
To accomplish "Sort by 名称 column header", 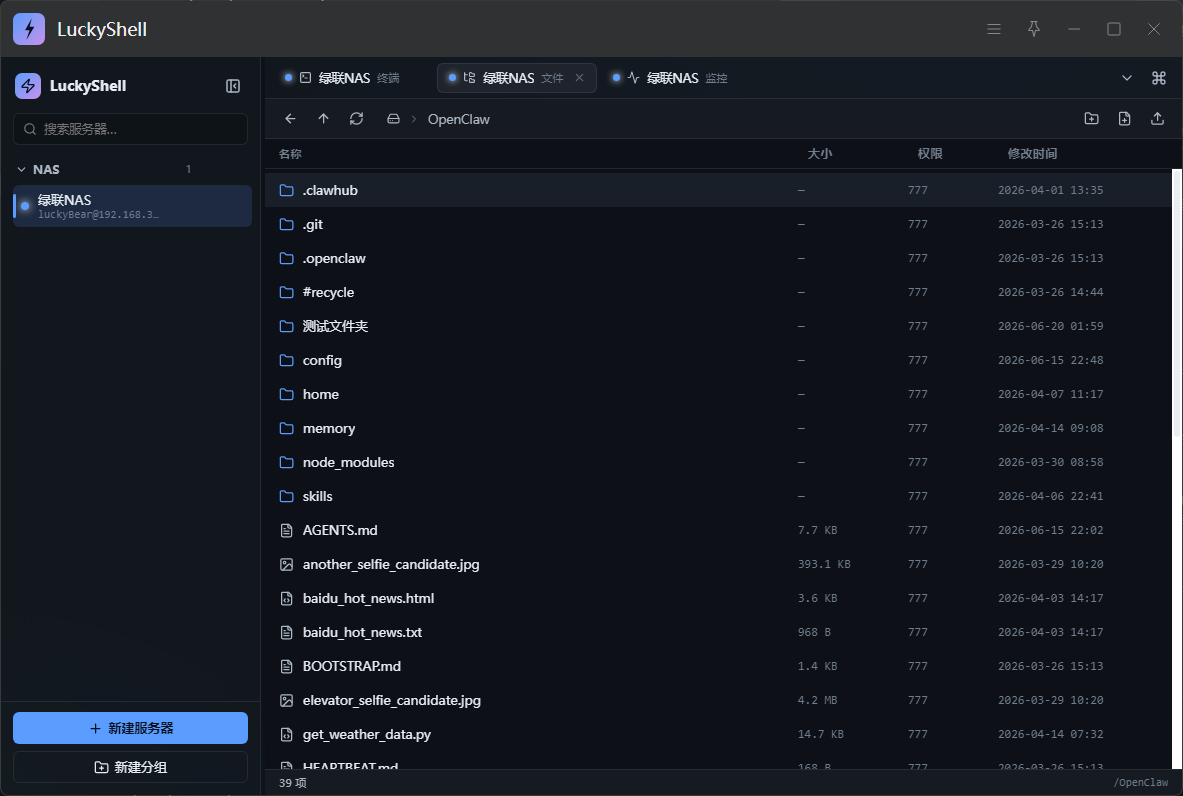I will (x=290, y=154).
